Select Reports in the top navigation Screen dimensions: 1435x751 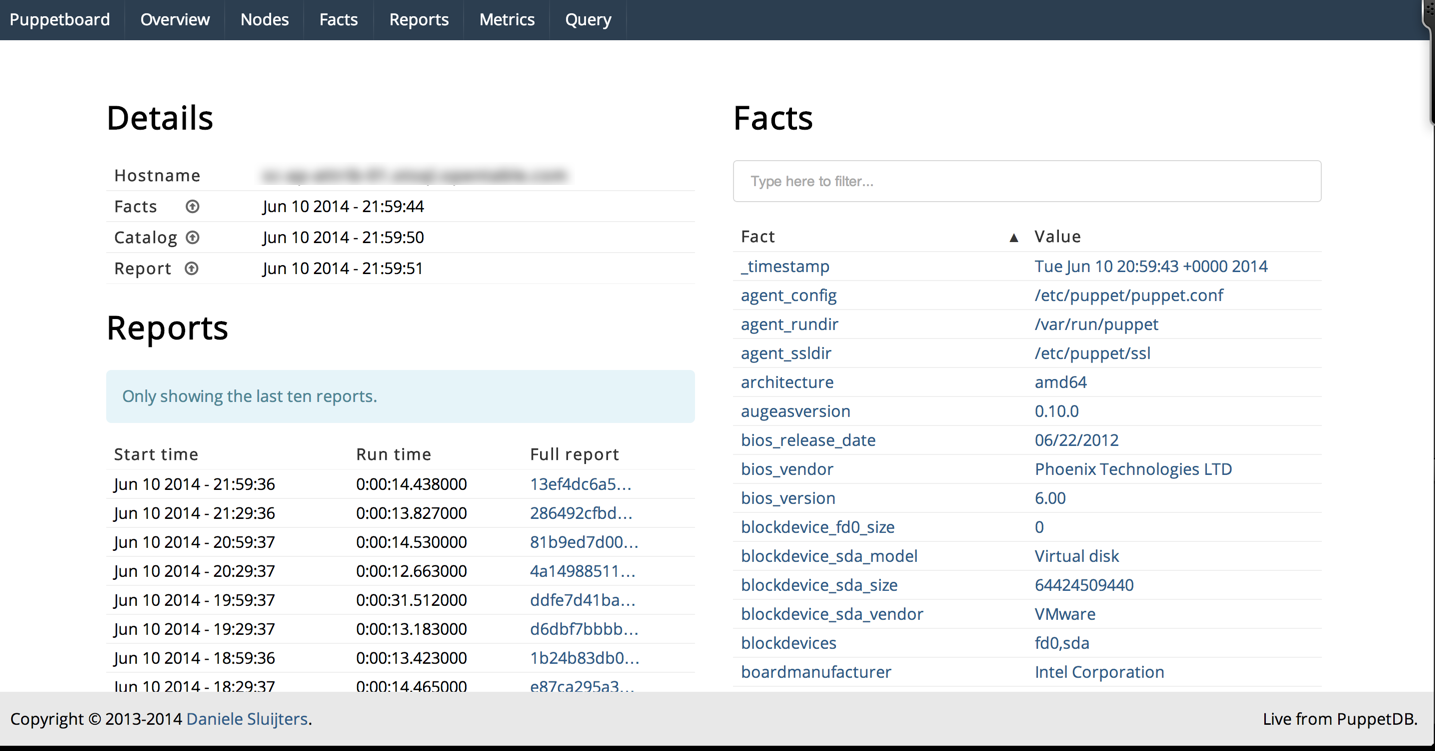point(418,20)
